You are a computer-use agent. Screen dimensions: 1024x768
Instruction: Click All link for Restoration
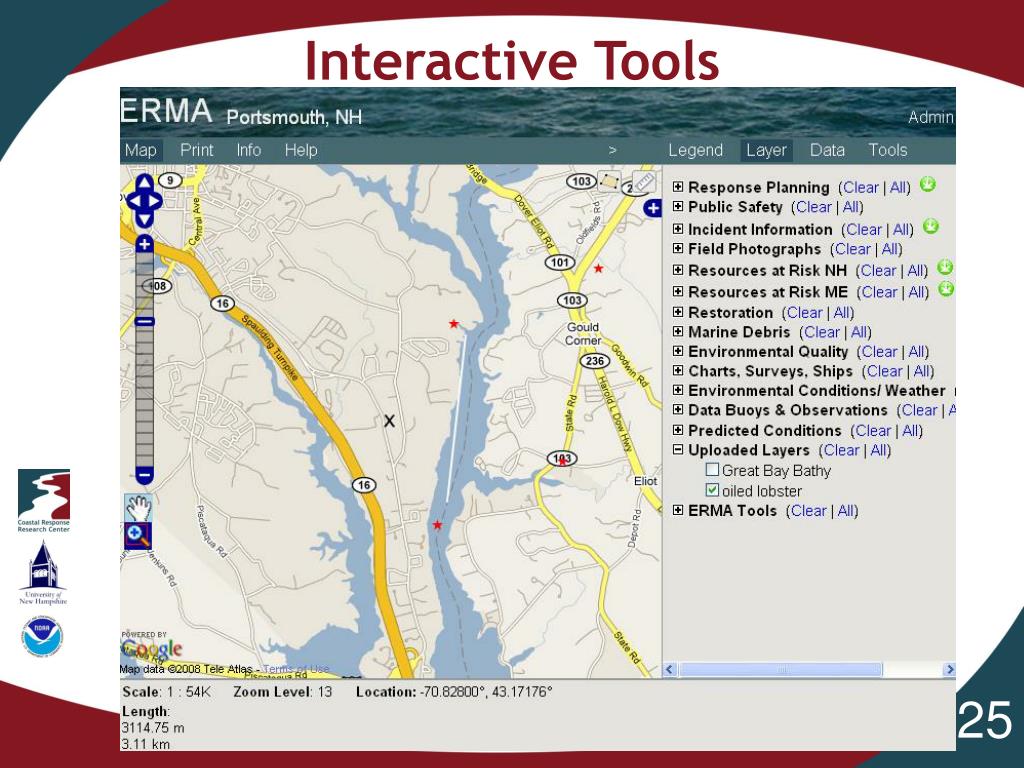tap(841, 313)
